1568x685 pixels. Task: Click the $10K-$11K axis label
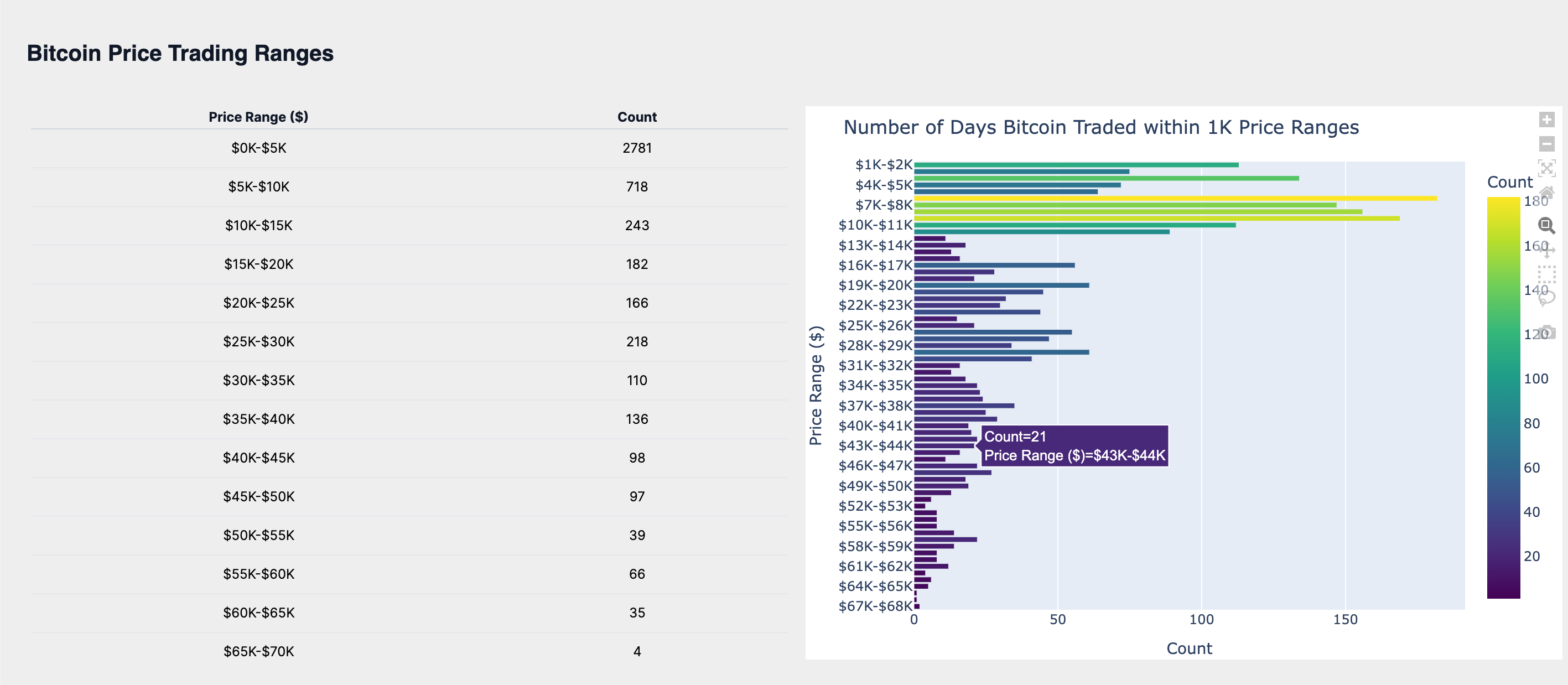tap(875, 225)
